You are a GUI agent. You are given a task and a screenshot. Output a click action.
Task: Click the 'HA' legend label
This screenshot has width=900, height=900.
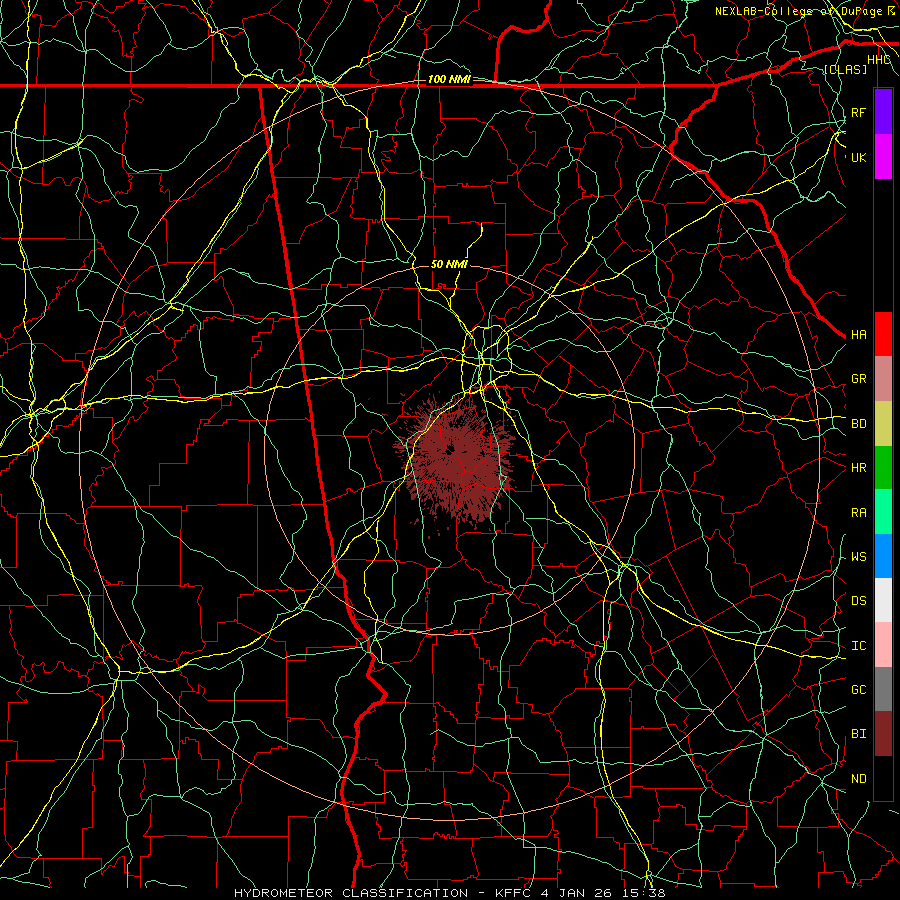(858, 335)
